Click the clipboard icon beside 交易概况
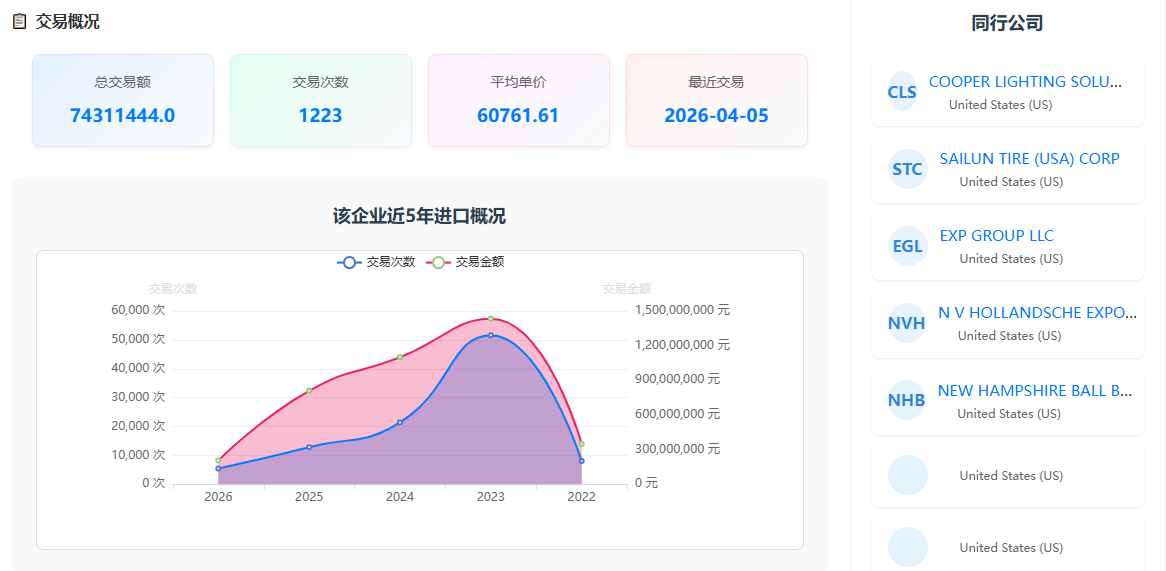The image size is (1166, 571). pos(20,22)
